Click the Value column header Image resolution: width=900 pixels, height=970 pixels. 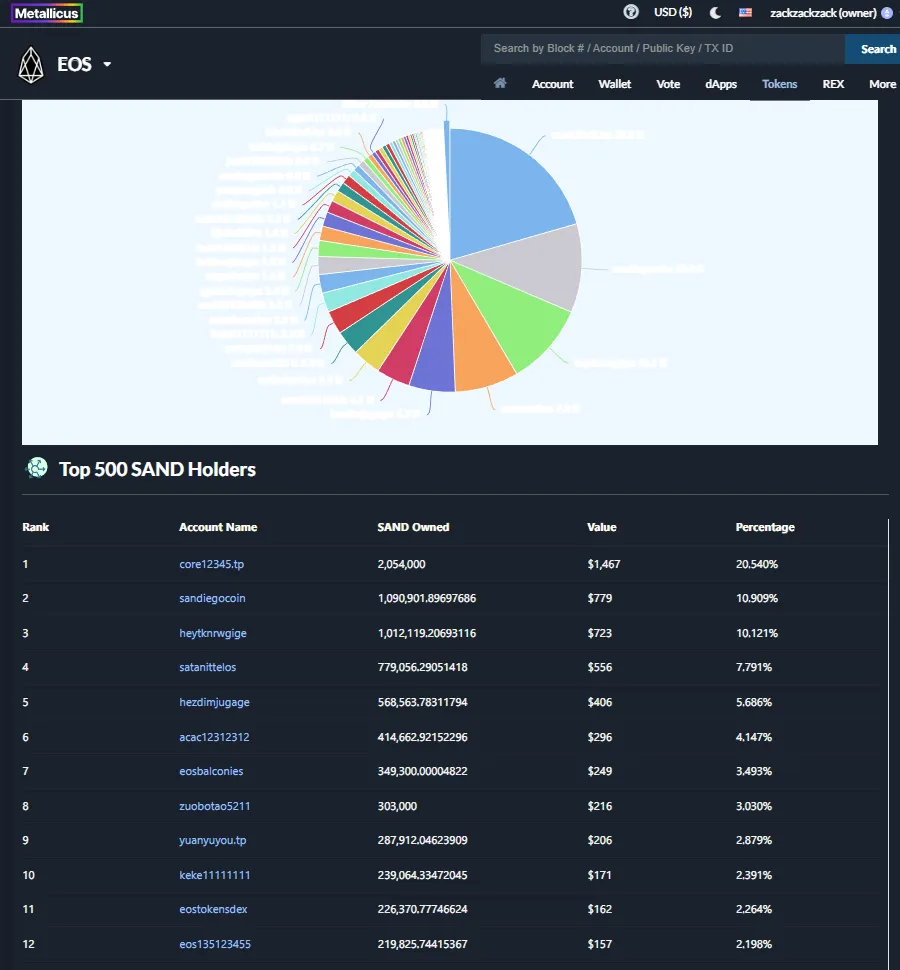(601, 527)
